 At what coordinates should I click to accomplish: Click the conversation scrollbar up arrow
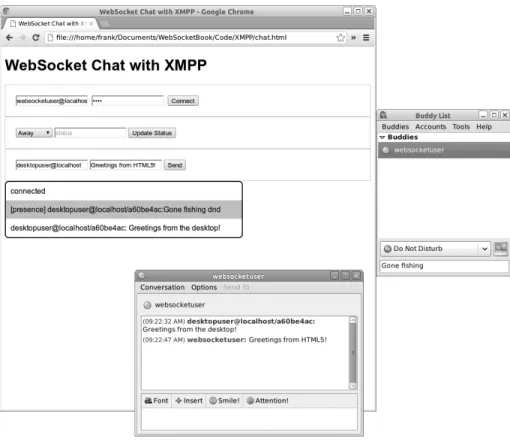click(x=353, y=320)
